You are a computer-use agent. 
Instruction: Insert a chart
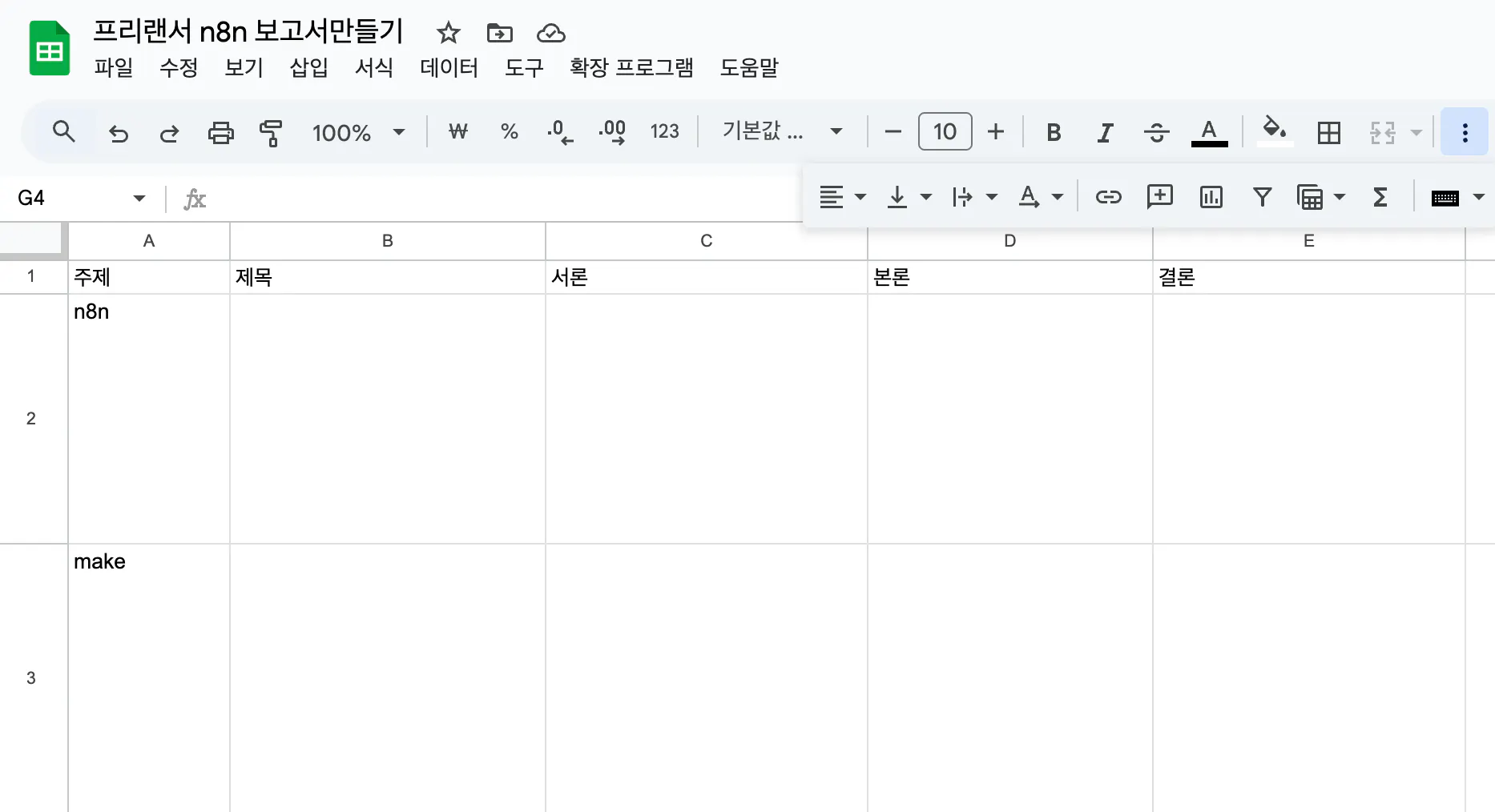[1211, 196]
